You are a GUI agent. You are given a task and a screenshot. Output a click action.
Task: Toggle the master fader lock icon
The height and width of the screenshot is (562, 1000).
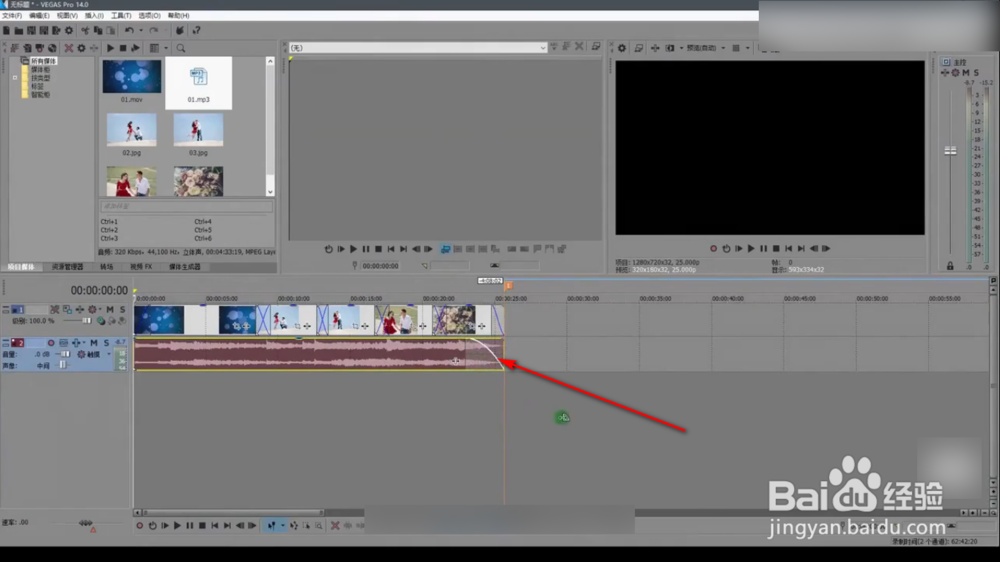point(950,266)
